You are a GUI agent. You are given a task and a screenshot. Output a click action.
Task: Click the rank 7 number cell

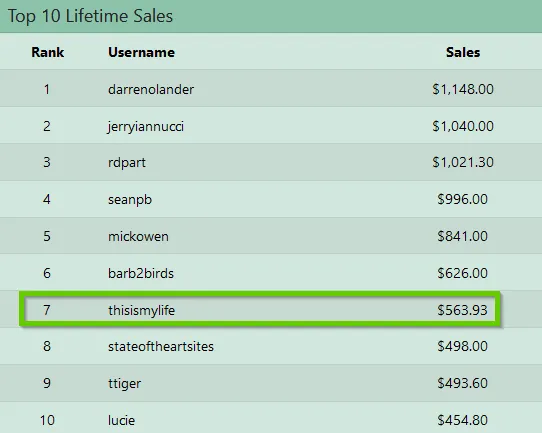click(x=47, y=310)
